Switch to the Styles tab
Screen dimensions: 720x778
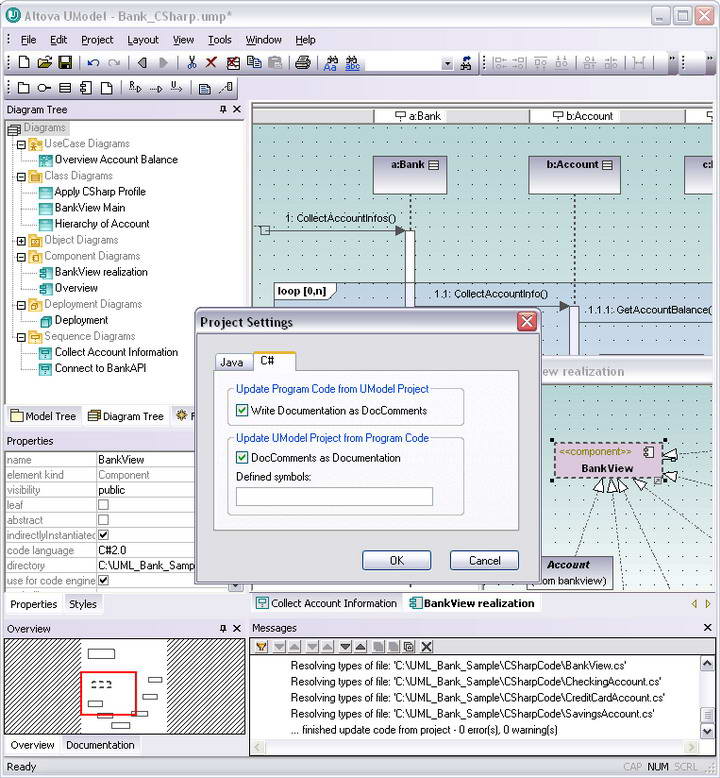point(83,604)
